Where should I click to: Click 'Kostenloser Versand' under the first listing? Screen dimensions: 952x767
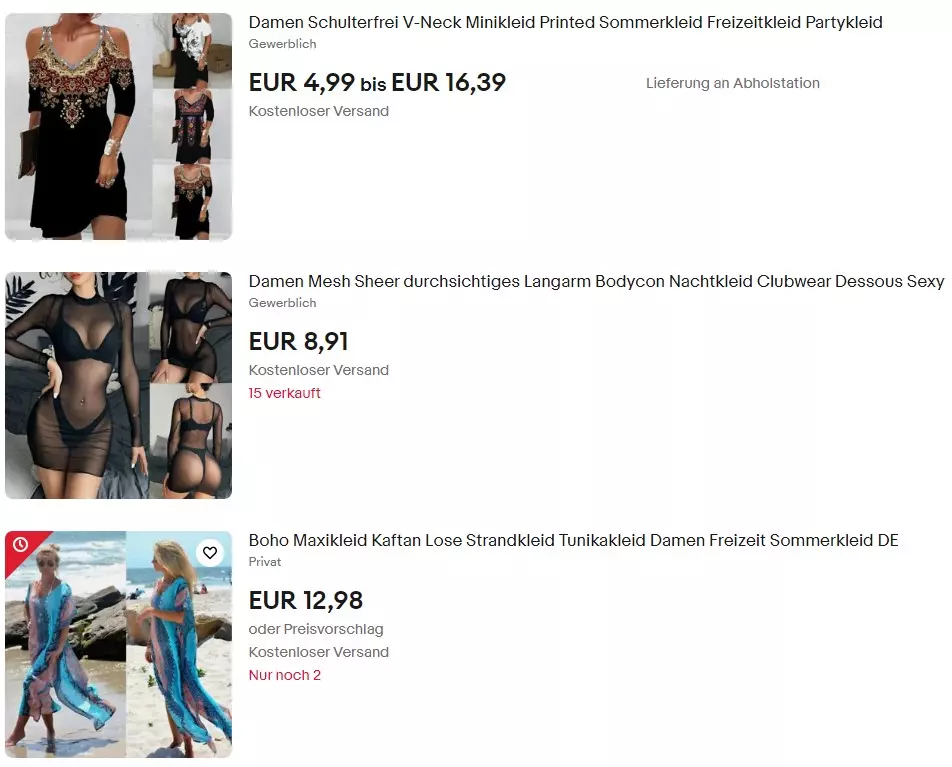coord(319,111)
